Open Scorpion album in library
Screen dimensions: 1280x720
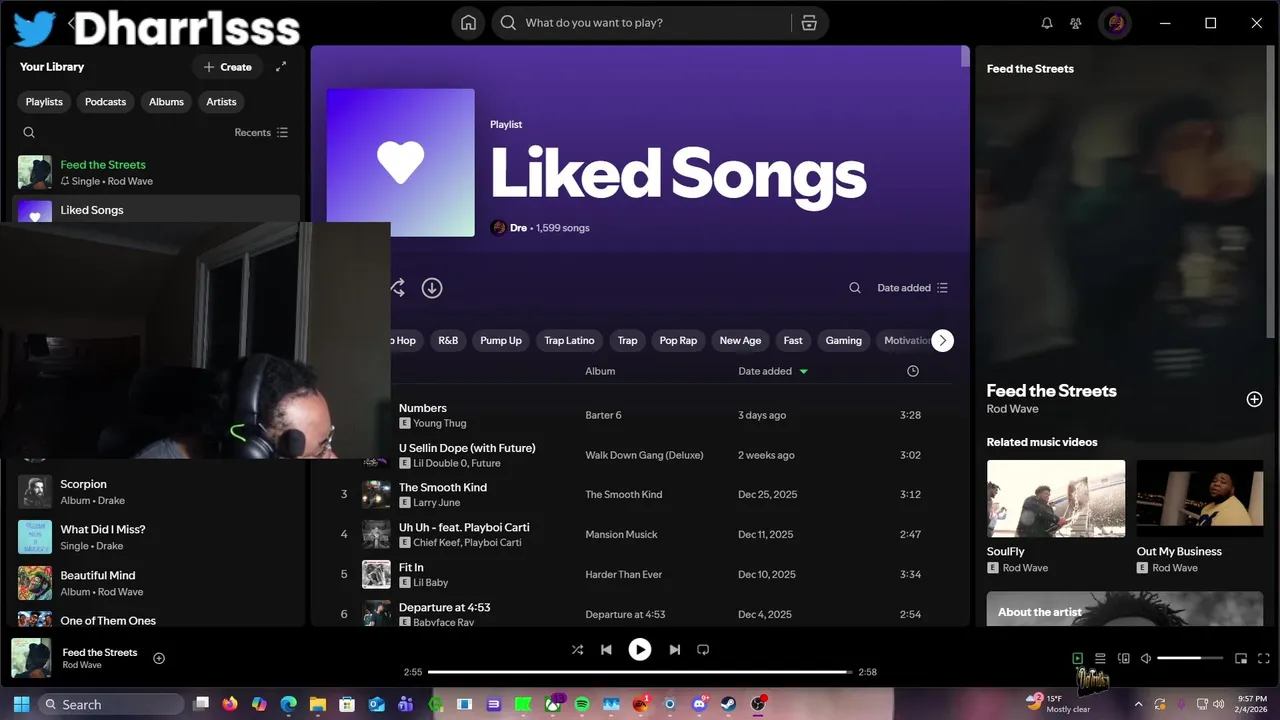pyautogui.click(x=156, y=492)
